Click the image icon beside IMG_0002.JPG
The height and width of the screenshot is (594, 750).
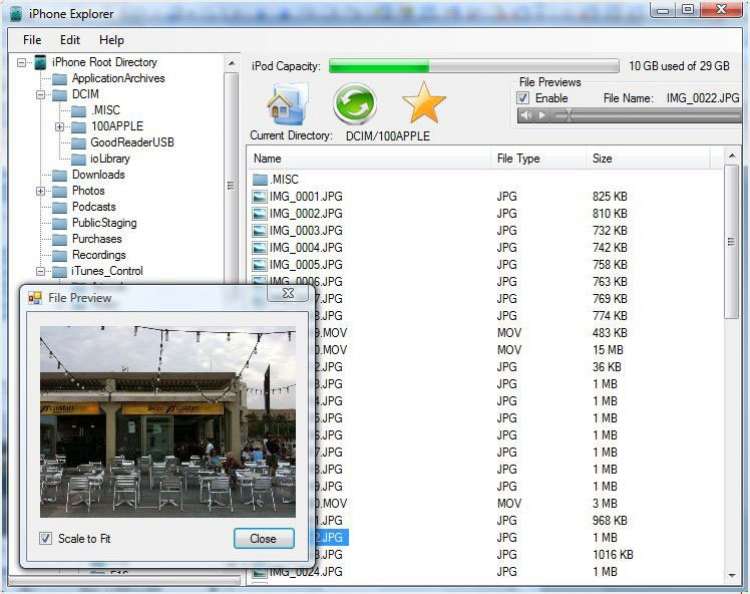point(260,214)
